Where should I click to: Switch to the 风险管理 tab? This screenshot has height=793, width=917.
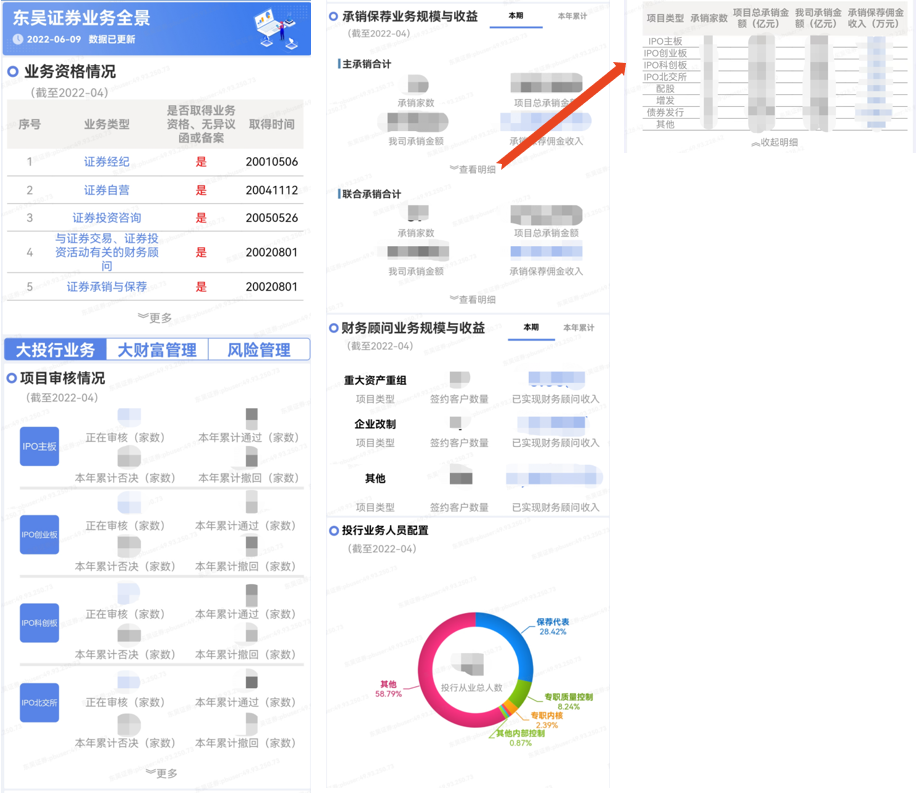(x=258, y=350)
